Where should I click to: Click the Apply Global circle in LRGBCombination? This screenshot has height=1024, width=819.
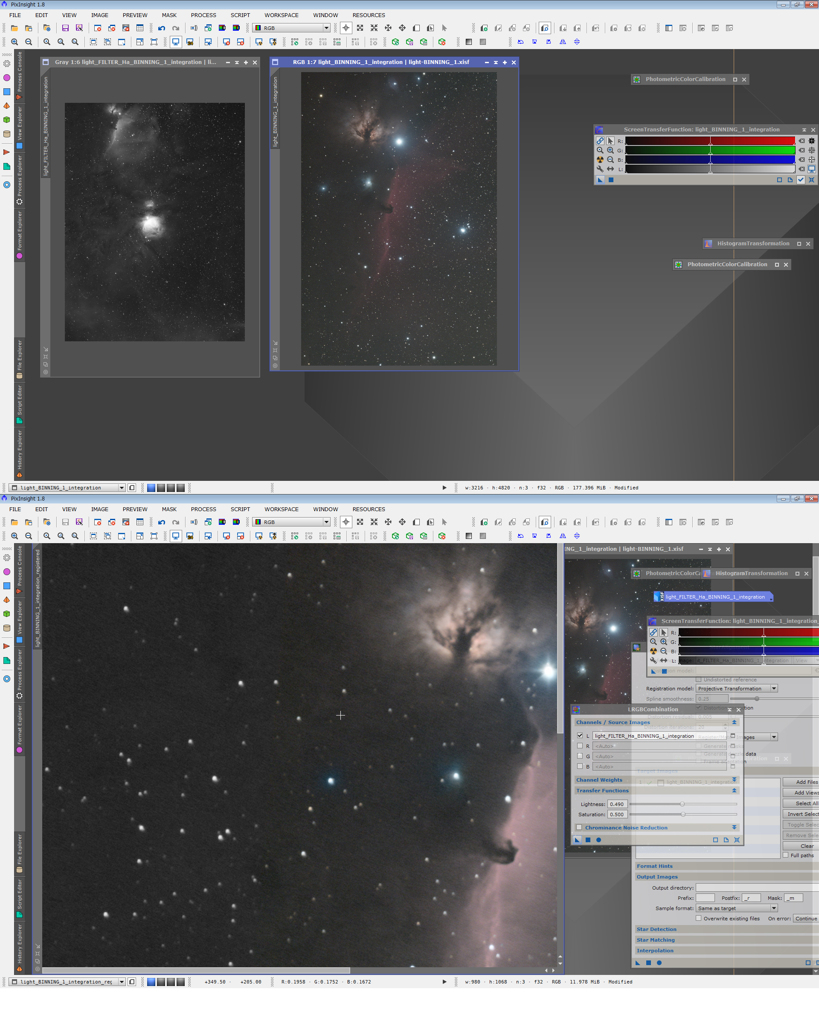click(599, 840)
